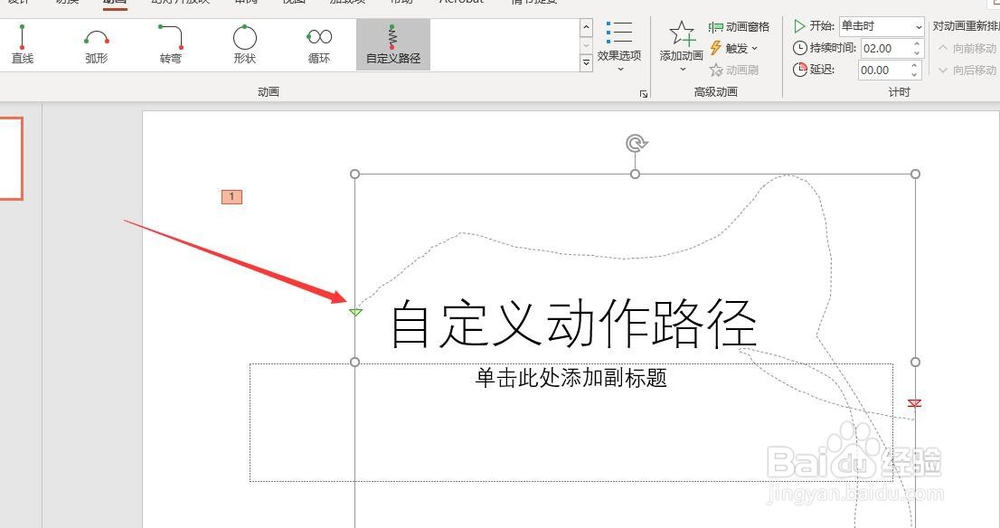Pick the 循环 loop motion path
1000x528 pixels.
tap(319, 45)
